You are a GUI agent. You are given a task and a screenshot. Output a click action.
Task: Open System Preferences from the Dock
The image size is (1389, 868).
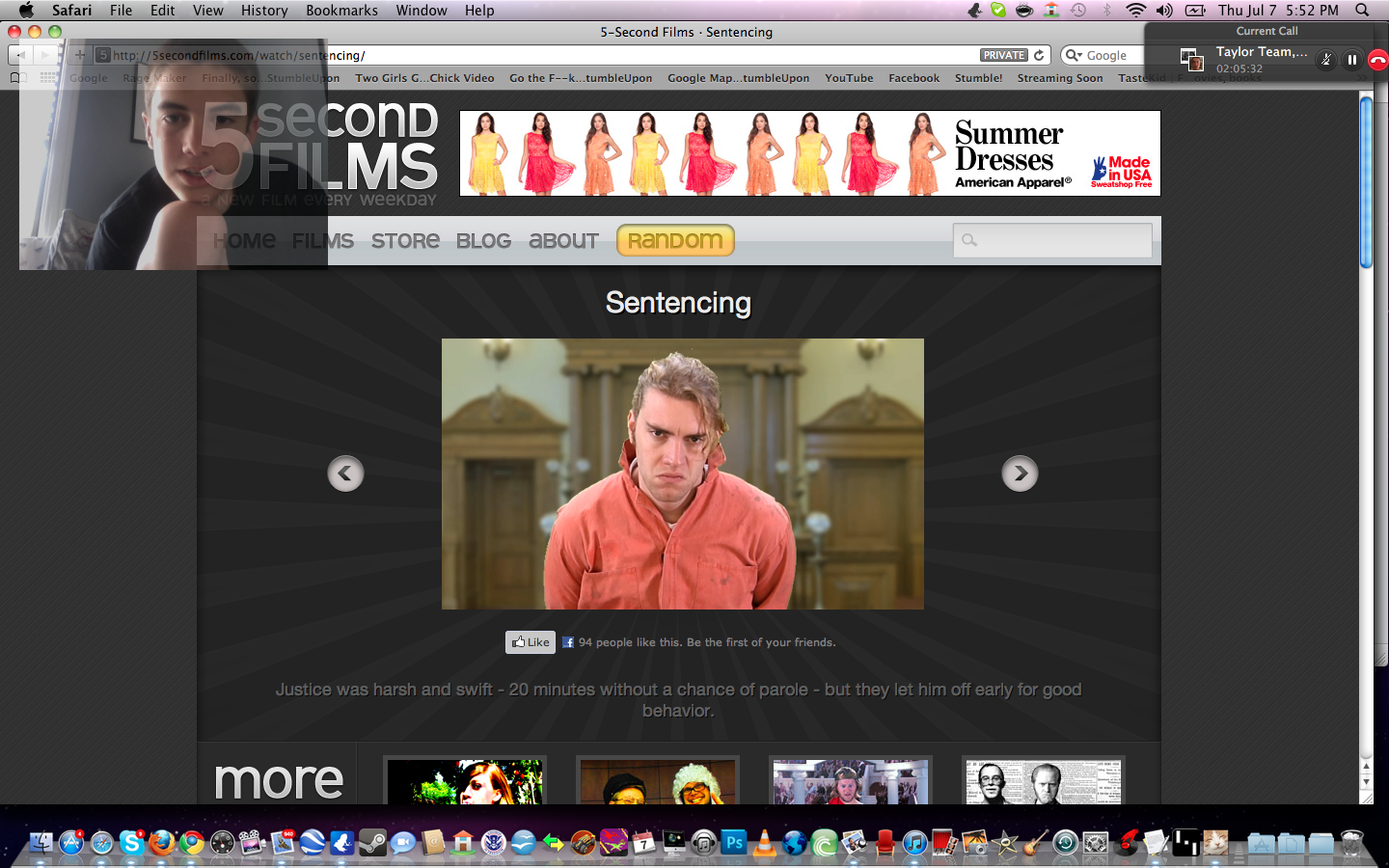click(1096, 842)
